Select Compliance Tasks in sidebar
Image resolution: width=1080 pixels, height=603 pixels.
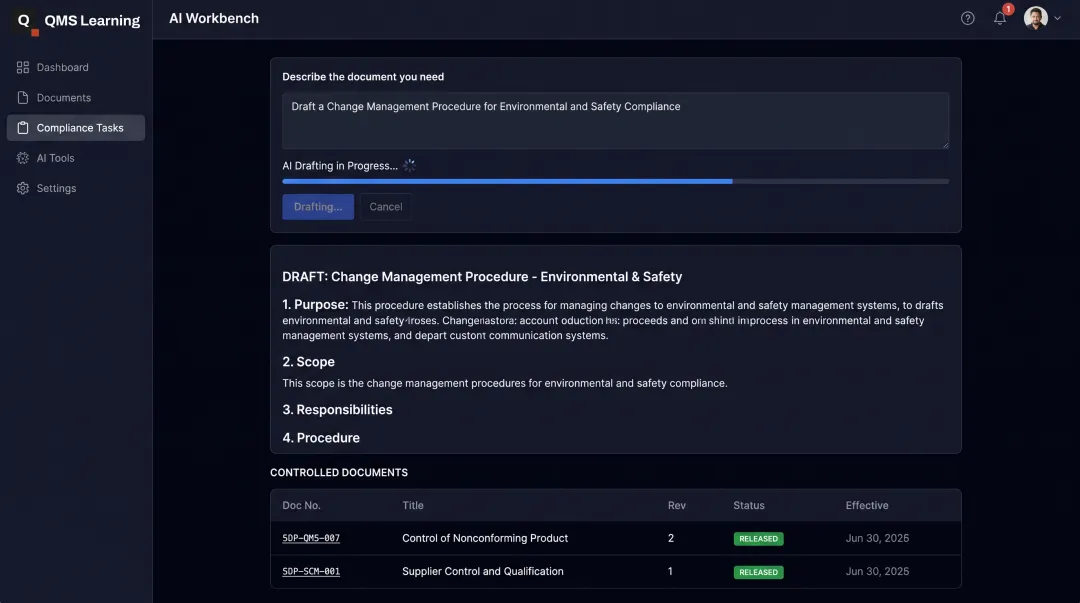click(76, 127)
